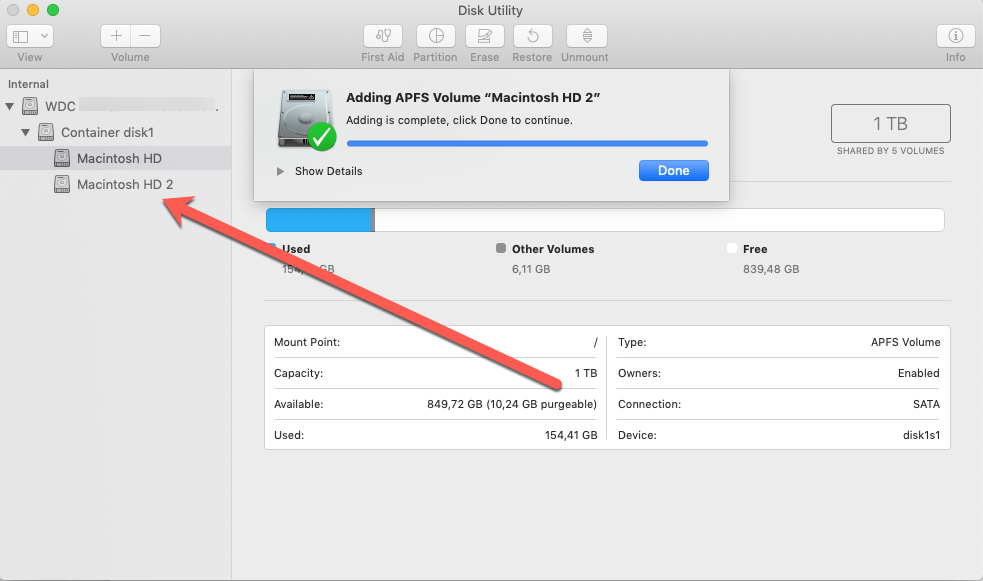Click the 1 TB capacity badge
Screen dimensions: 983x581
889,123
